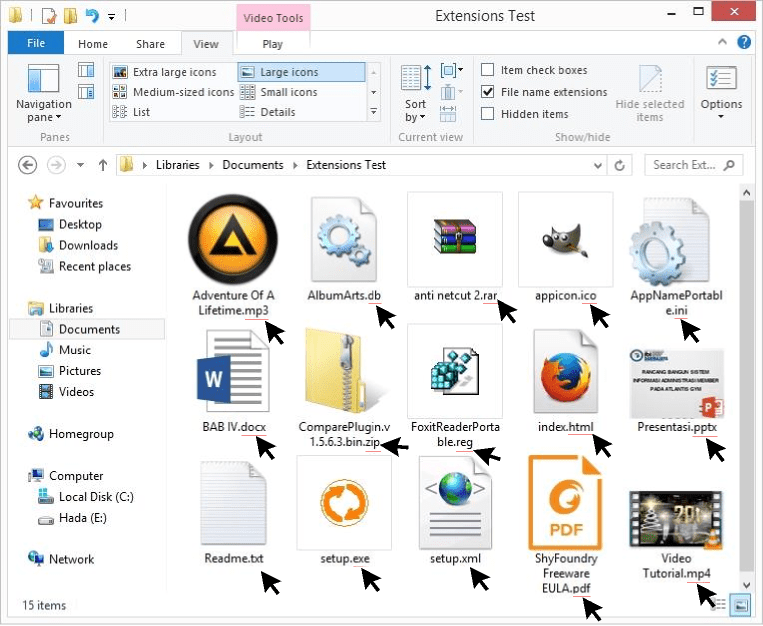Select the BAB IV.docx Word document icon
The height and width of the screenshot is (626, 763).
[x=233, y=371]
